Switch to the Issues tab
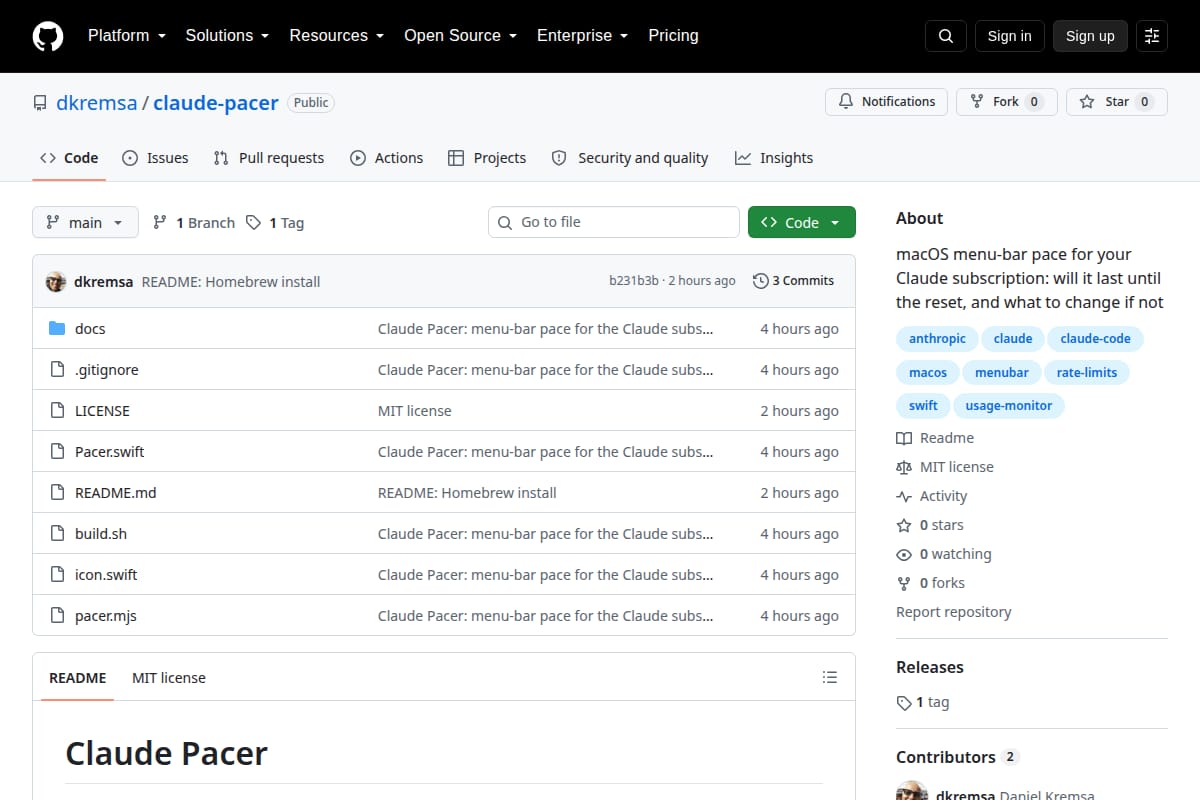This screenshot has height=800, width=1200. pyautogui.click(x=155, y=158)
